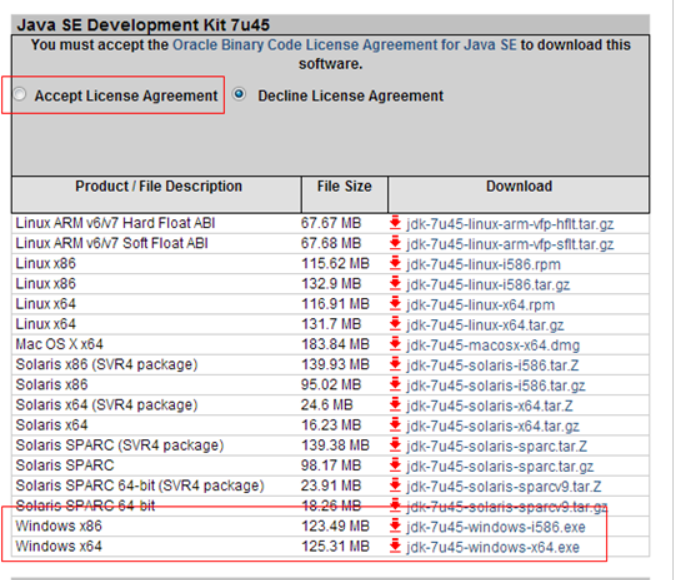The image size is (674, 580).
Task: Open the jdk-7u45-solaris-i586.tar.gz link
Action: [496, 386]
